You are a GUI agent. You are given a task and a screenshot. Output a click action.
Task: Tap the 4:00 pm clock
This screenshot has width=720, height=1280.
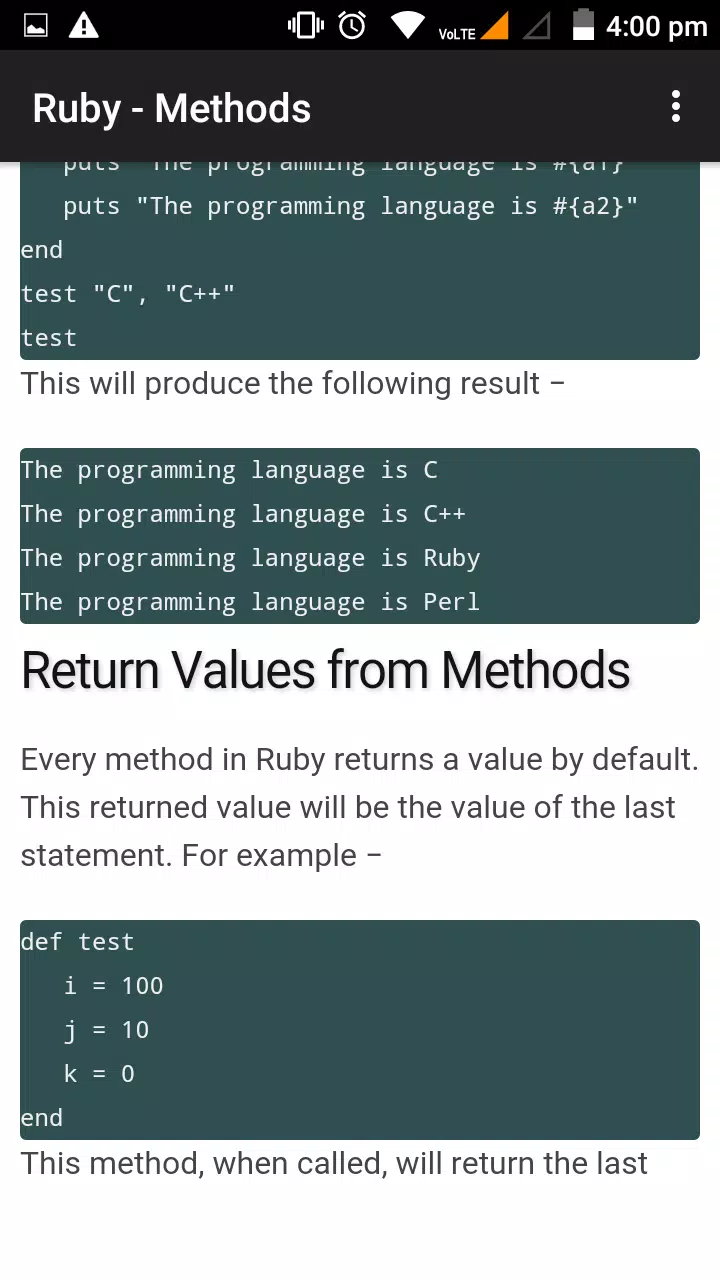[x=656, y=26]
